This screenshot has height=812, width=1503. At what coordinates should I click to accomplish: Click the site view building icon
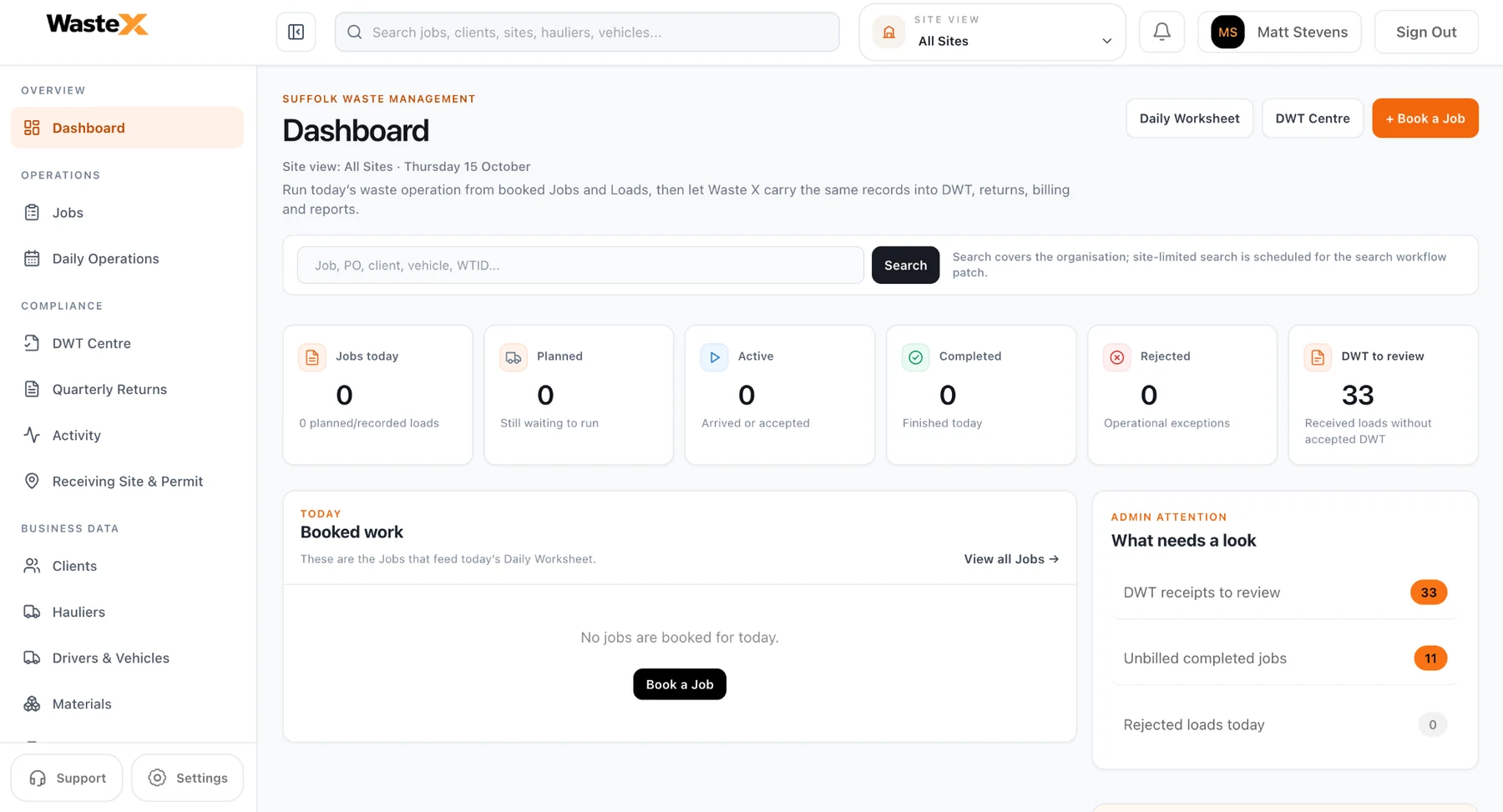click(889, 32)
